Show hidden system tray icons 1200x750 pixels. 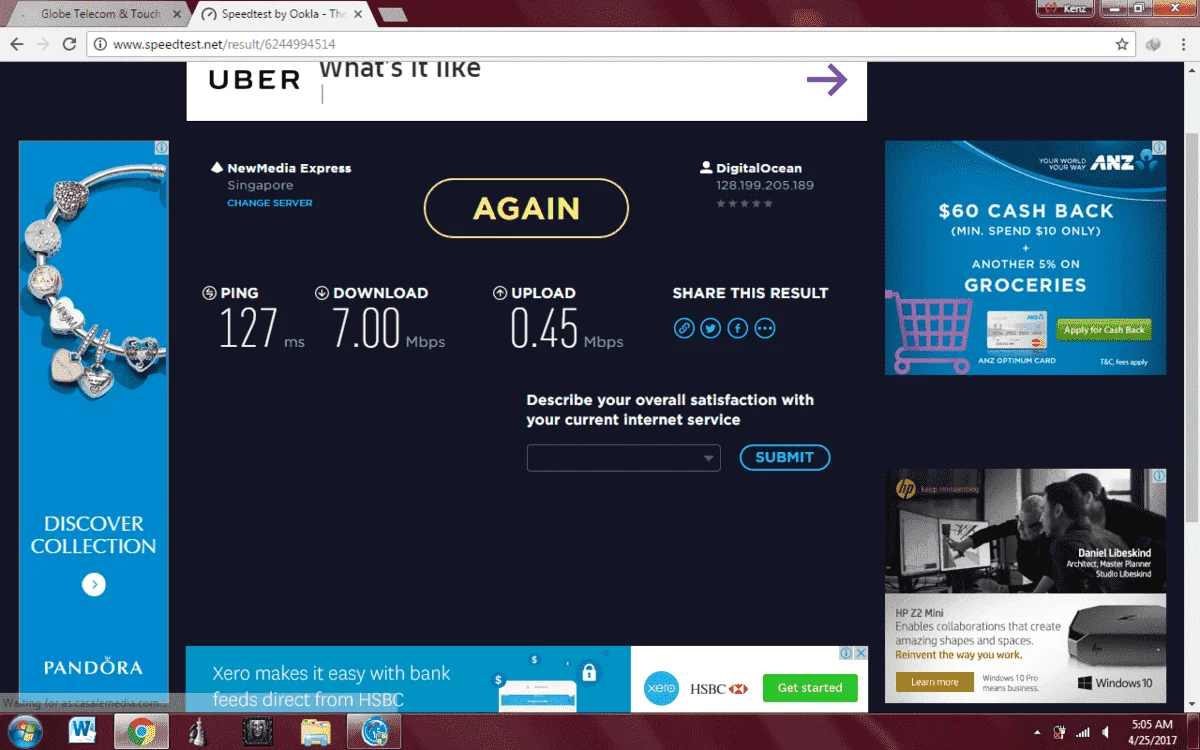coord(1036,733)
